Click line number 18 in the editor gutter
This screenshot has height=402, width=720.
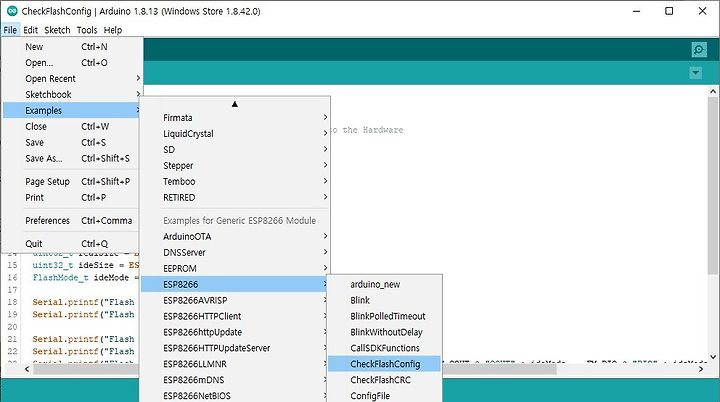(x=12, y=302)
